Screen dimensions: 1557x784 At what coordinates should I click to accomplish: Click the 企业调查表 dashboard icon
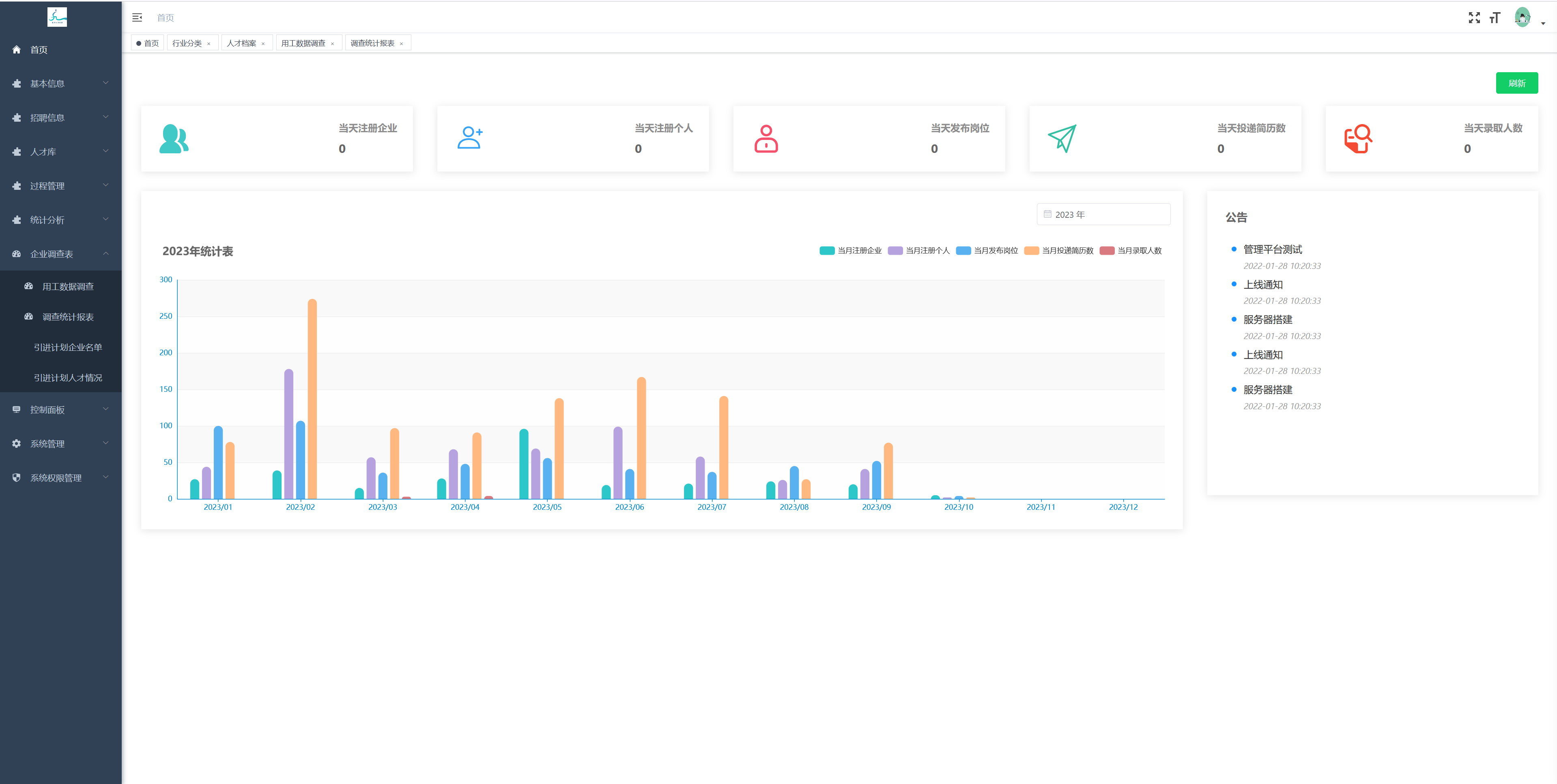(x=16, y=254)
